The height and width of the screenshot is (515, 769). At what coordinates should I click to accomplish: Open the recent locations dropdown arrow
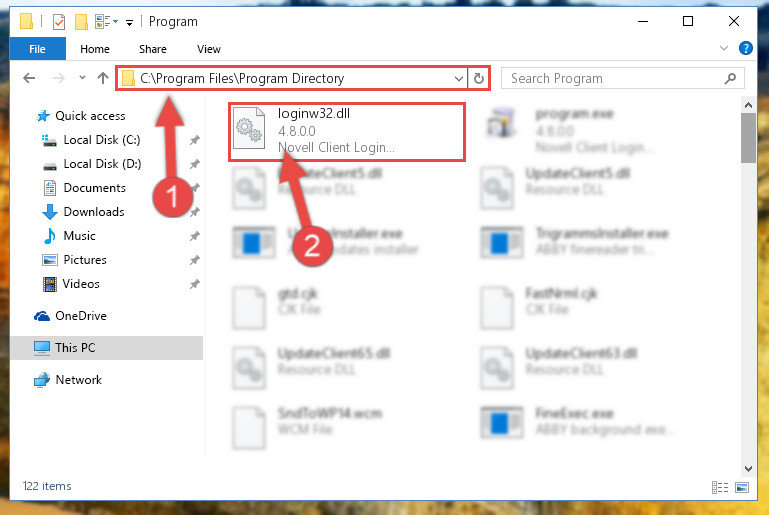click(82, 77)
